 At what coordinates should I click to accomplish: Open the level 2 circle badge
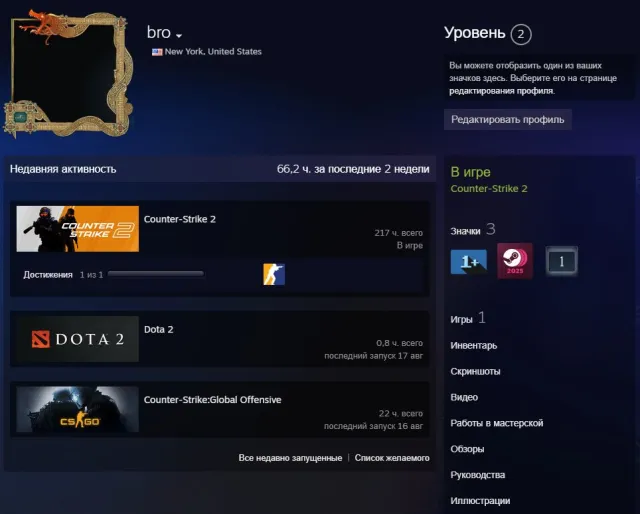tap(521, 34)
